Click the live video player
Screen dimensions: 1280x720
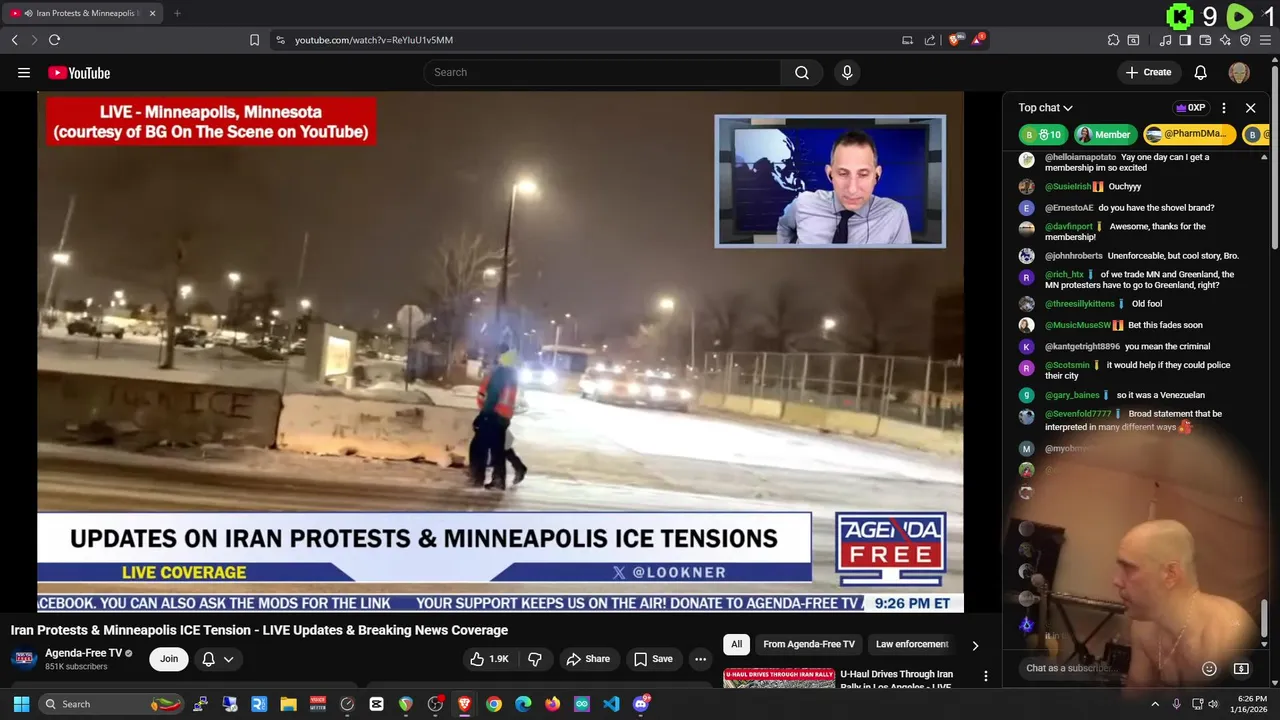tap(500, 352)
